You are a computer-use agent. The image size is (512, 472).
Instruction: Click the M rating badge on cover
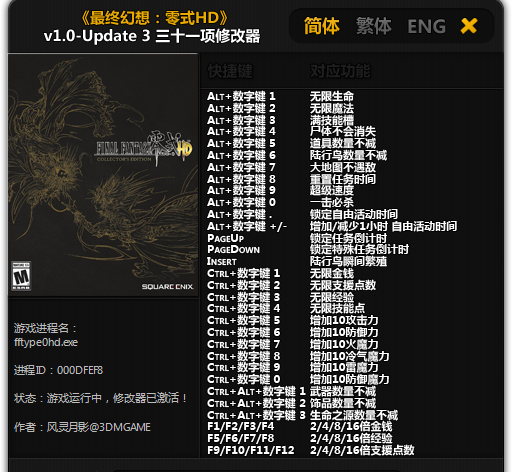[21, 276]
